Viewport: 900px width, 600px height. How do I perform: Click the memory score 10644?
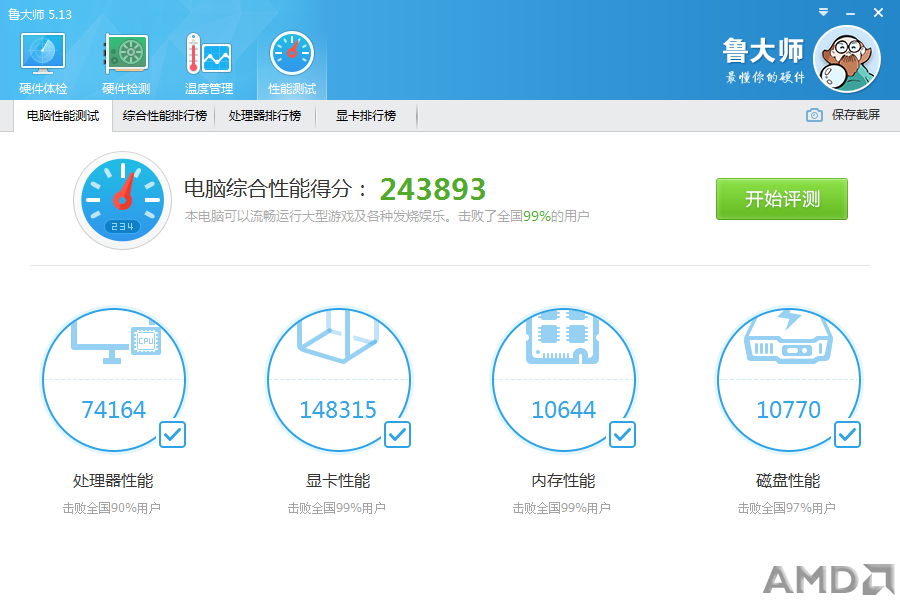(x=564, y=410)
